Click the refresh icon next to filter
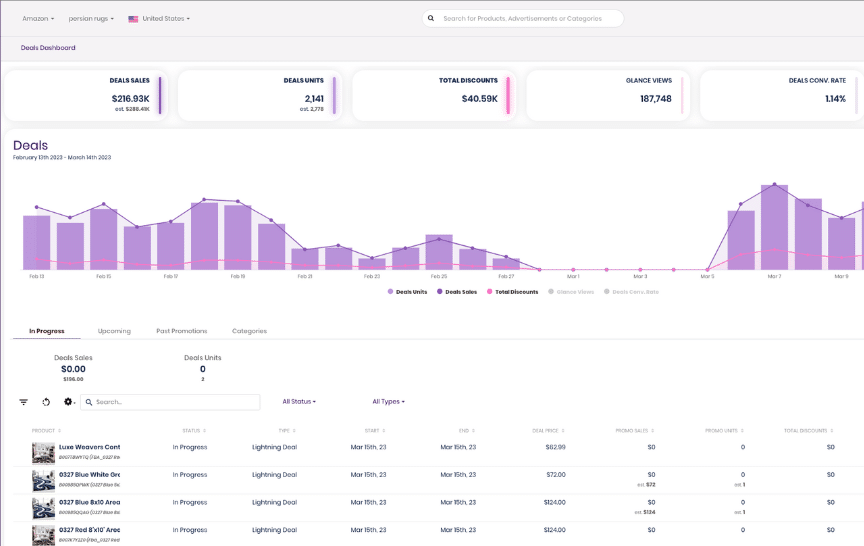The image size is (864, 546). [x=46, y=402]
